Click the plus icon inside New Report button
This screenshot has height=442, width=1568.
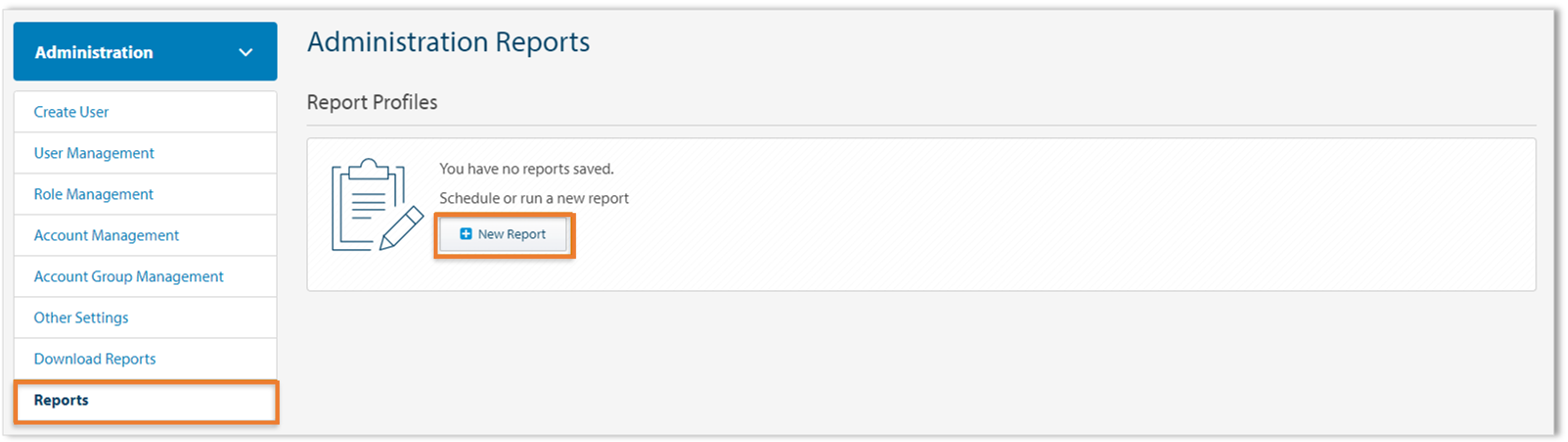coord(466,234)
